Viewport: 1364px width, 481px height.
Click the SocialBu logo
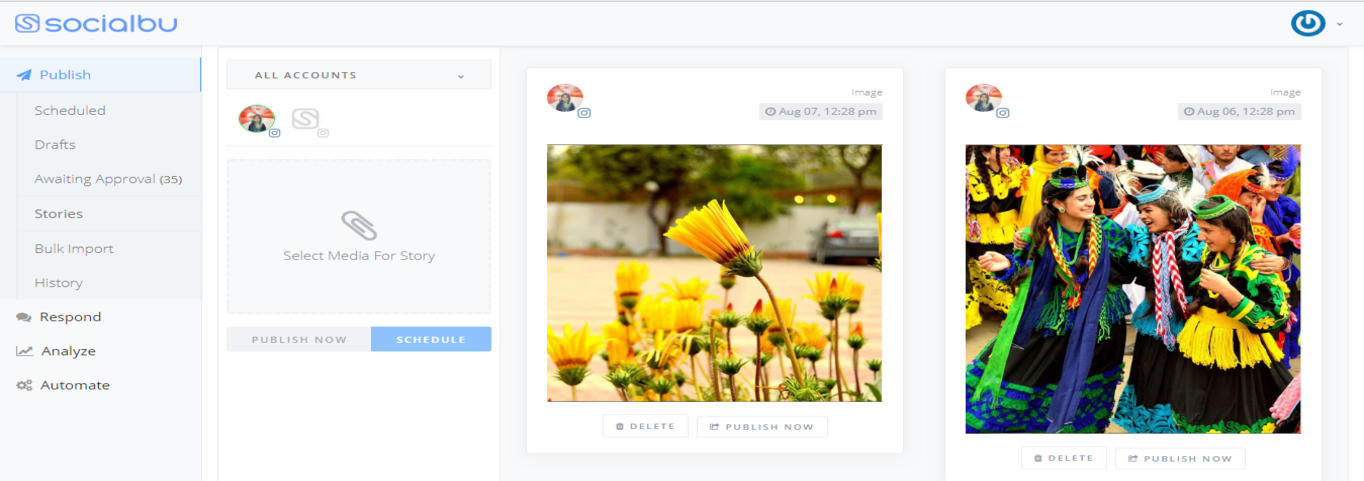96,23
